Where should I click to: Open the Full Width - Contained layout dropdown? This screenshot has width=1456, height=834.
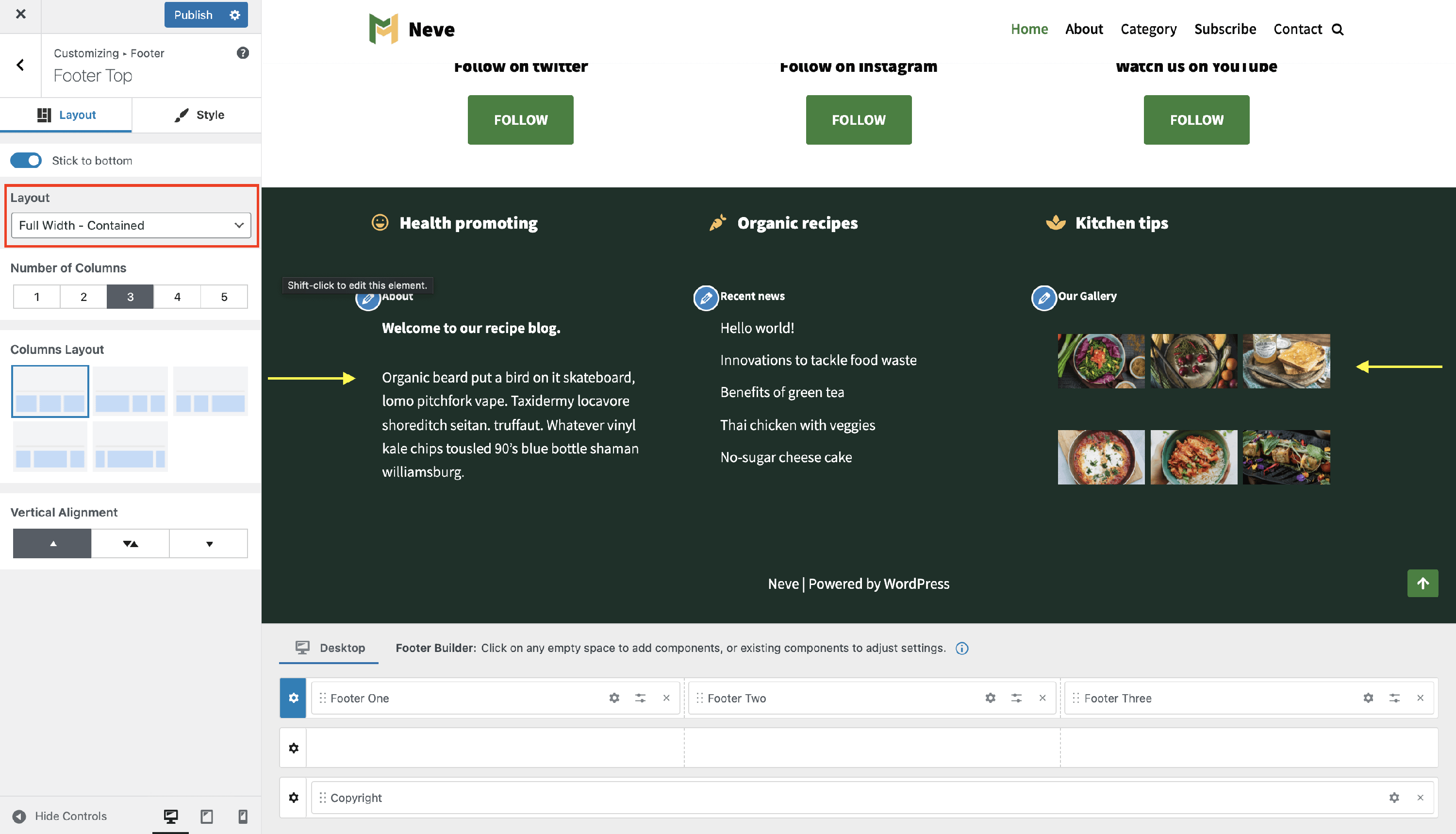[x=131, y=225]
